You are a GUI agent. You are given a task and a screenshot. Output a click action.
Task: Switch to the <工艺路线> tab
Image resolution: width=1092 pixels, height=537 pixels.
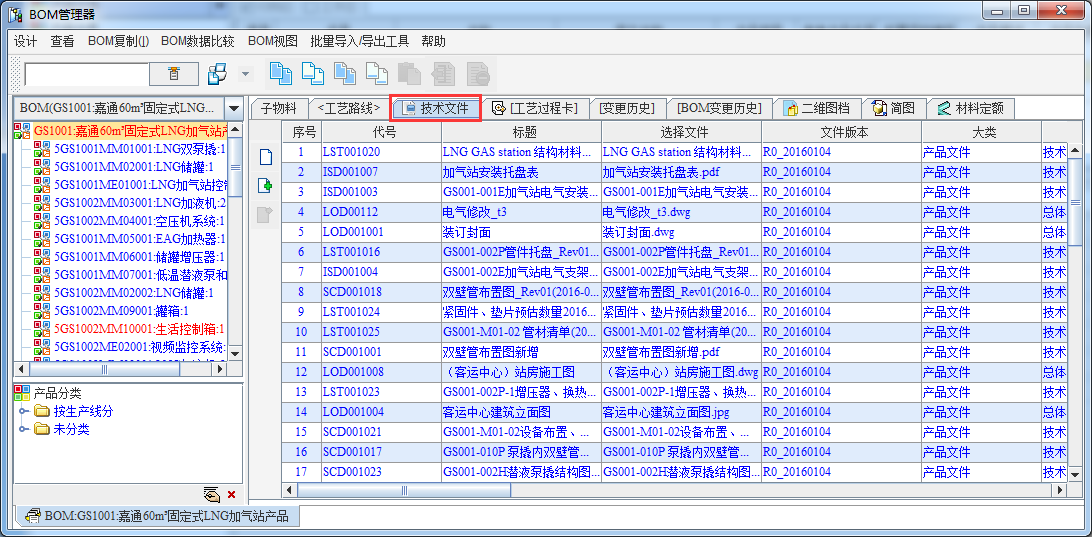(x=349, y=108)
